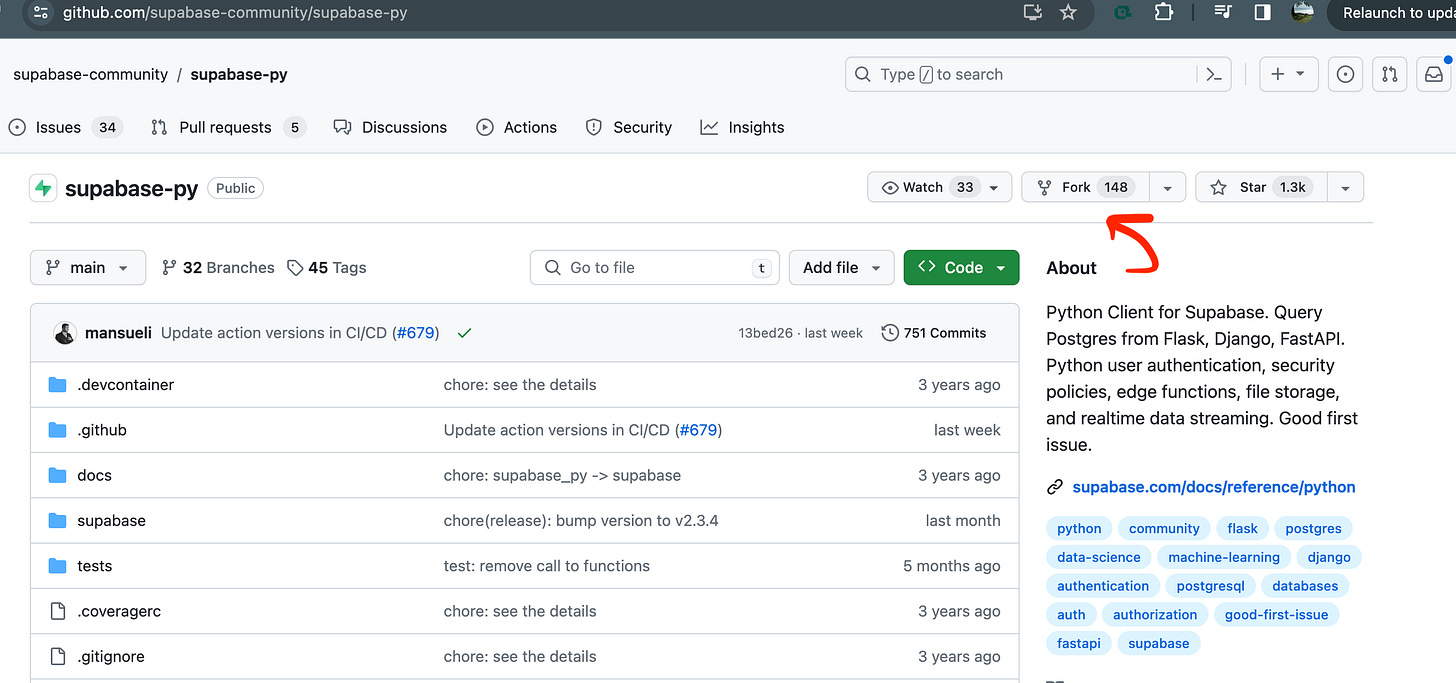Click mansueli's avatar in the commit row

65,333
